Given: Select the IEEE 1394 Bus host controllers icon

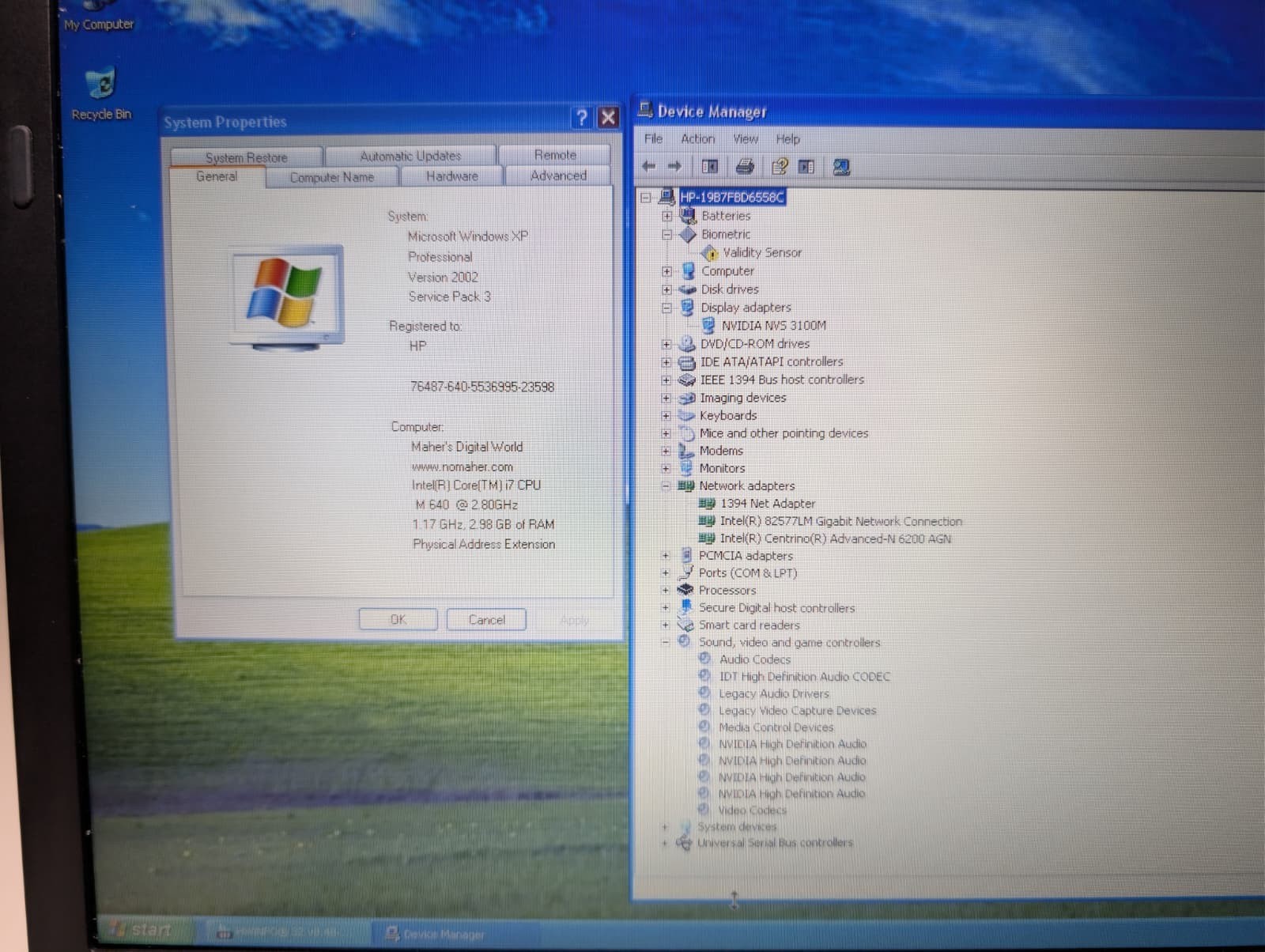Looking at the screenshot, I should click(687, 380).
